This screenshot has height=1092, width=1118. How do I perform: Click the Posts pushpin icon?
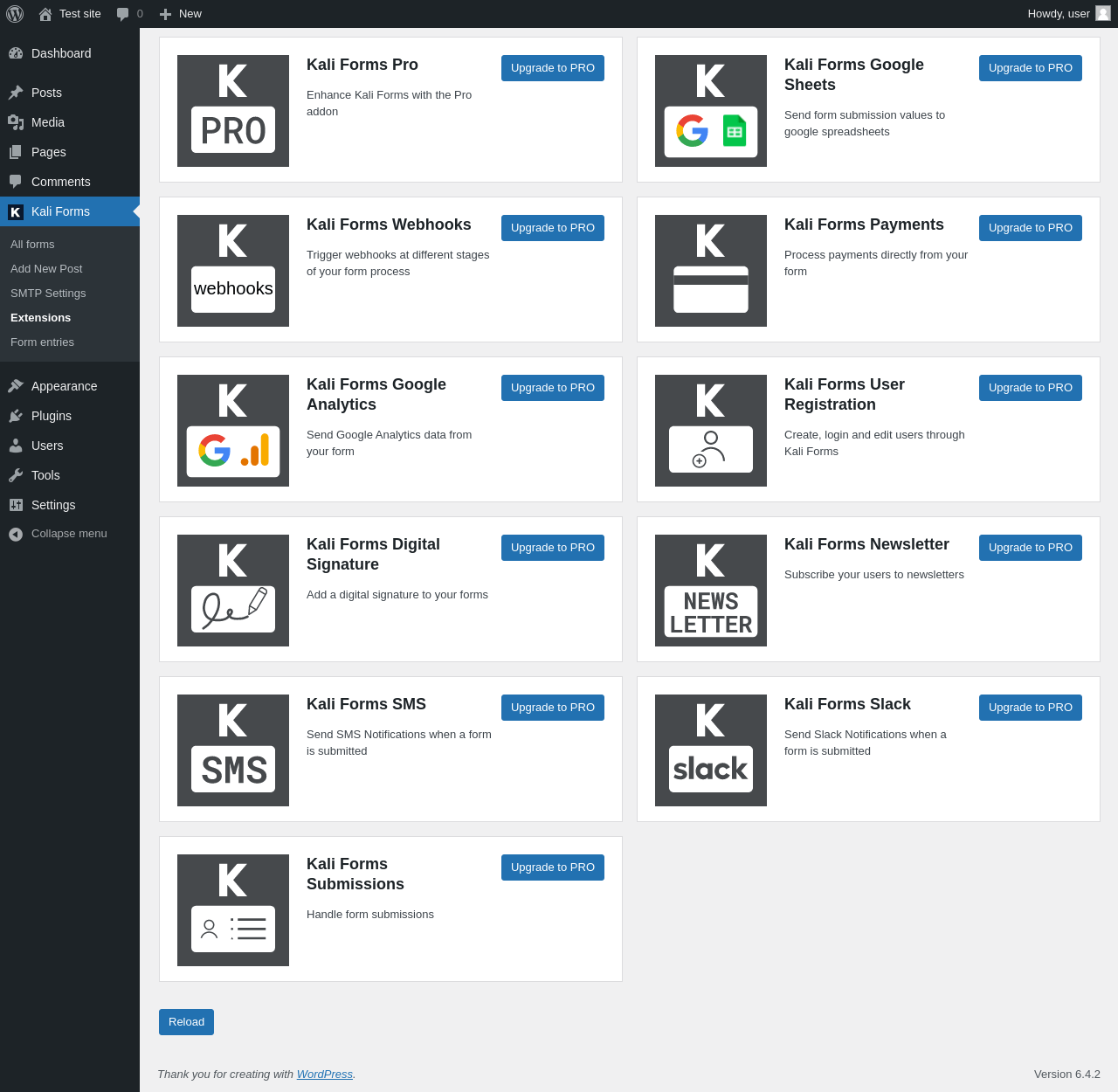point(16,93)
